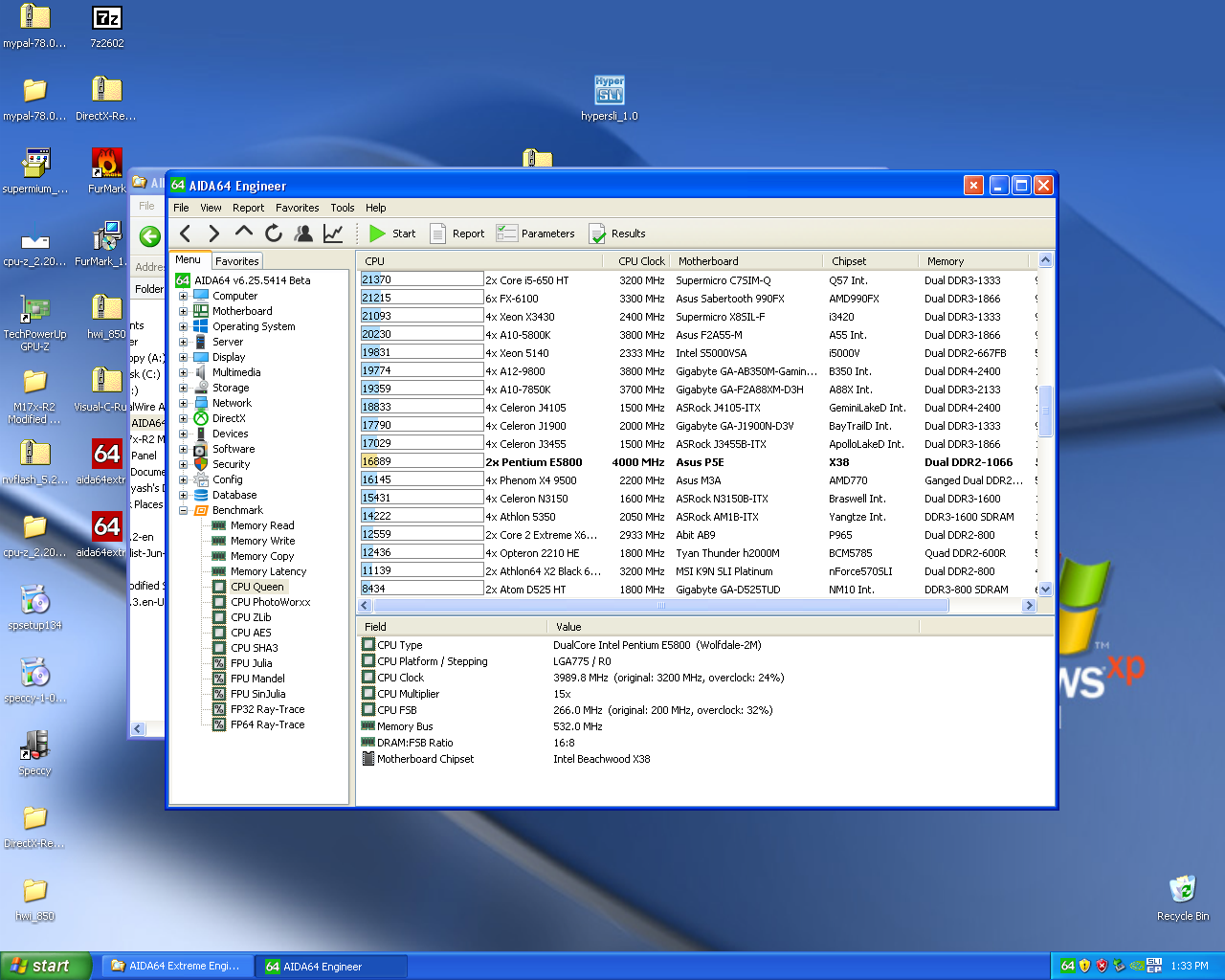Click the CPU Multiplier field row
Image resolution: width=1225 pixels, height=980 pixels.
[x=705, y=694]
